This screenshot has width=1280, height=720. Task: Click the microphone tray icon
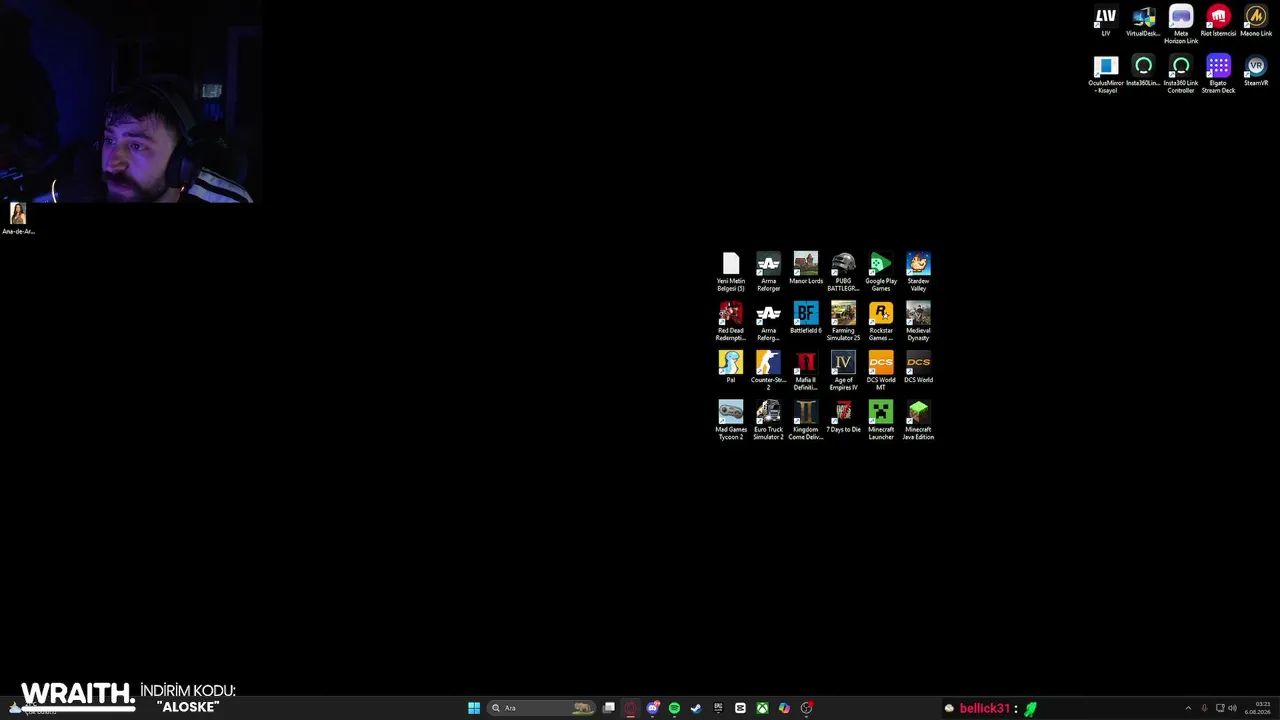[x=1204, y=708]
